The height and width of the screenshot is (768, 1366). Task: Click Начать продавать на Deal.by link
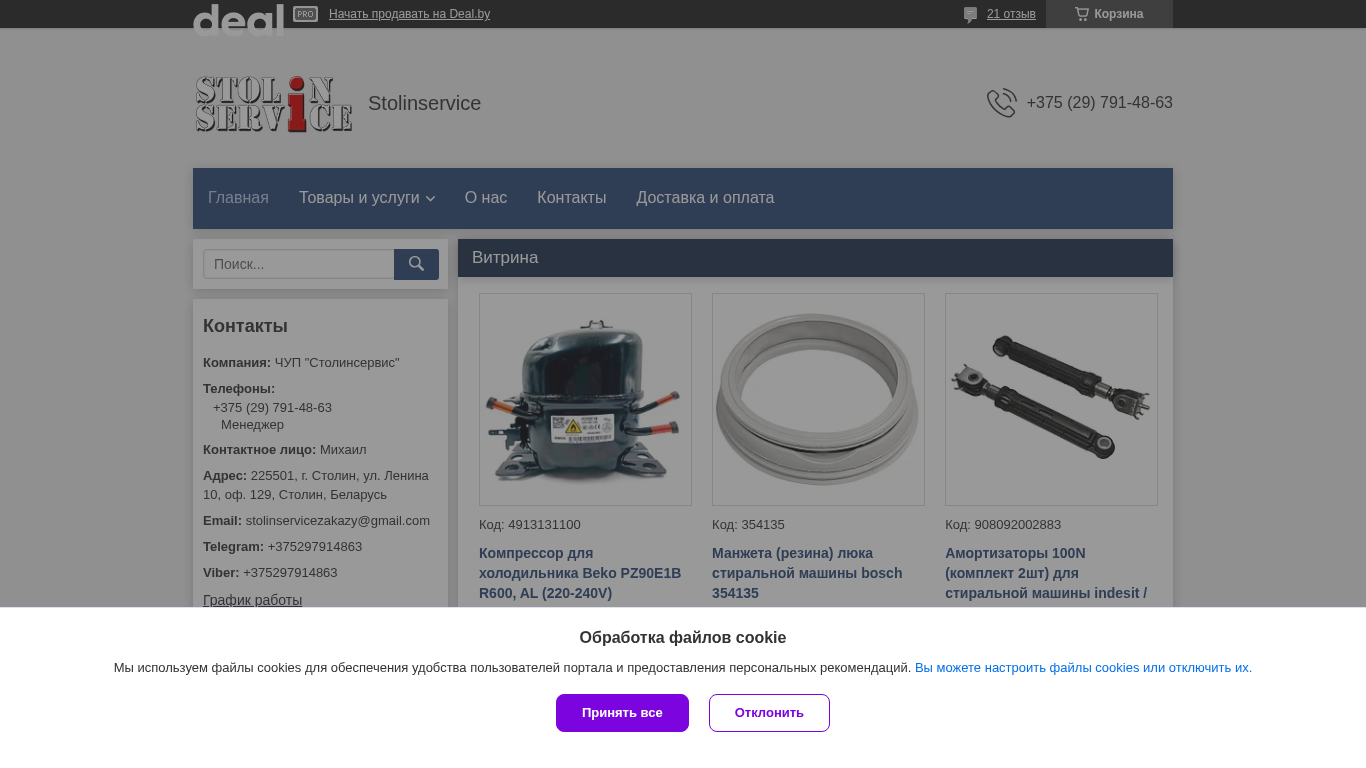point(409,14)
